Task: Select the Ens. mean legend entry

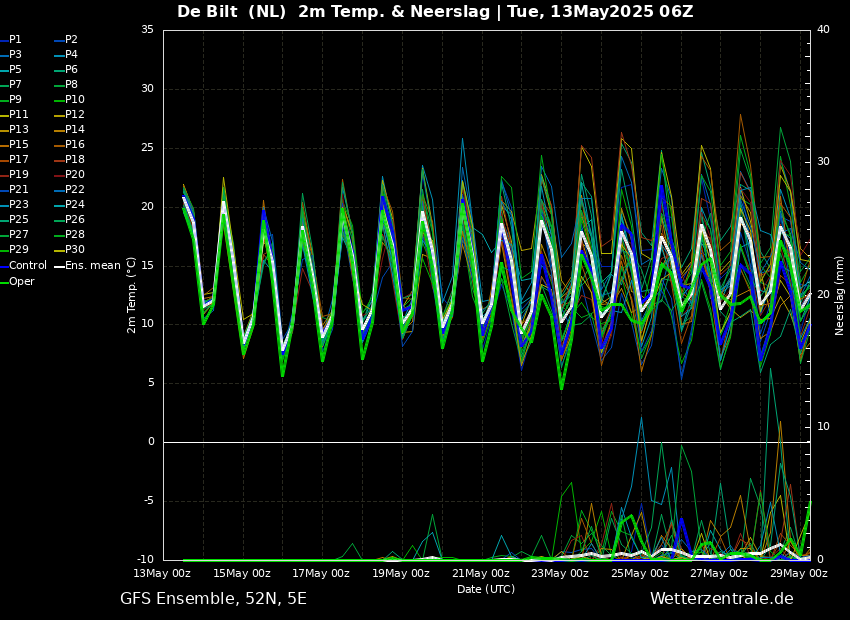Action: point(92,265)
